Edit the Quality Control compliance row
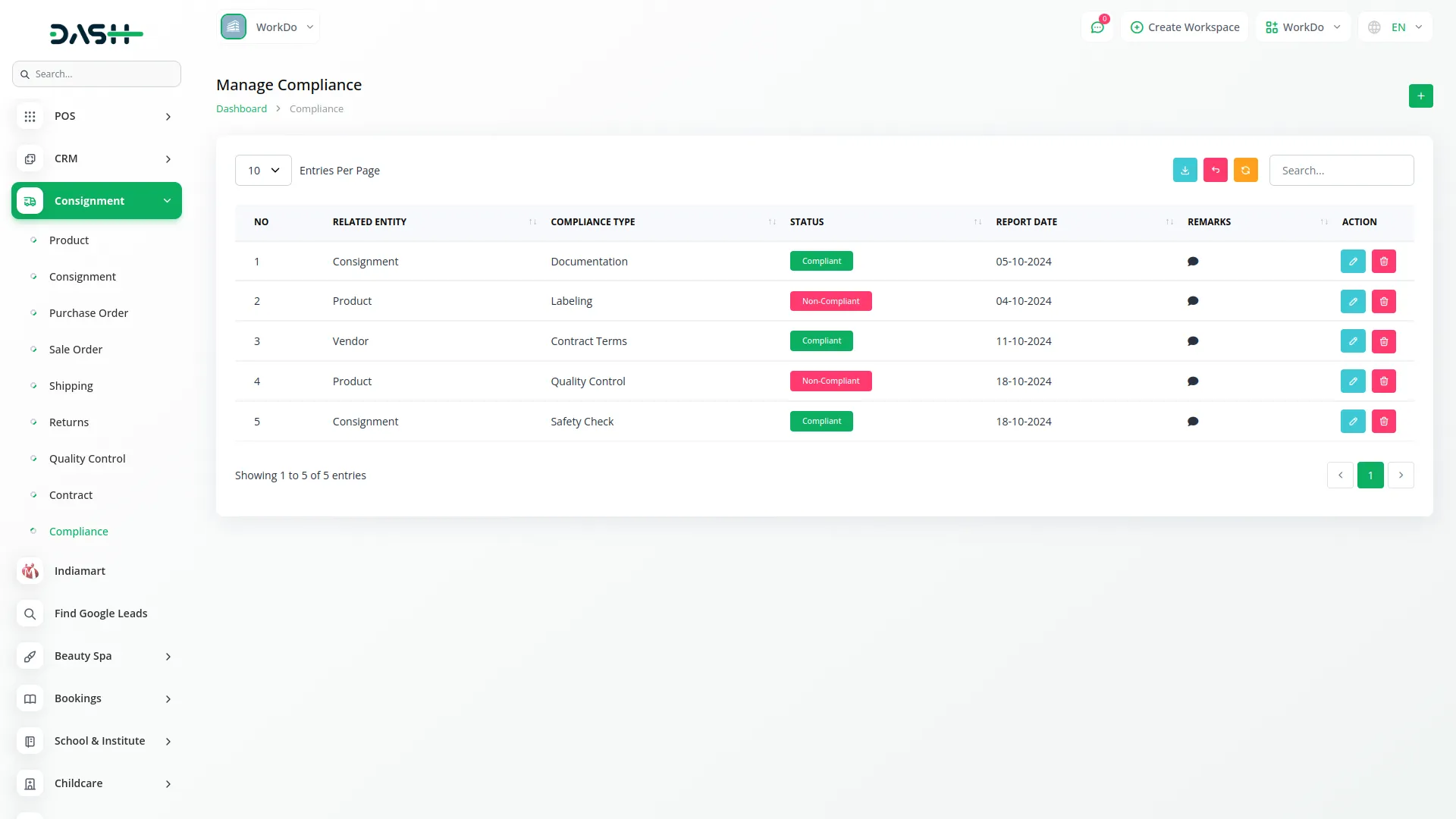The height and width of the screenshot is (819, 1456). 1352,381
